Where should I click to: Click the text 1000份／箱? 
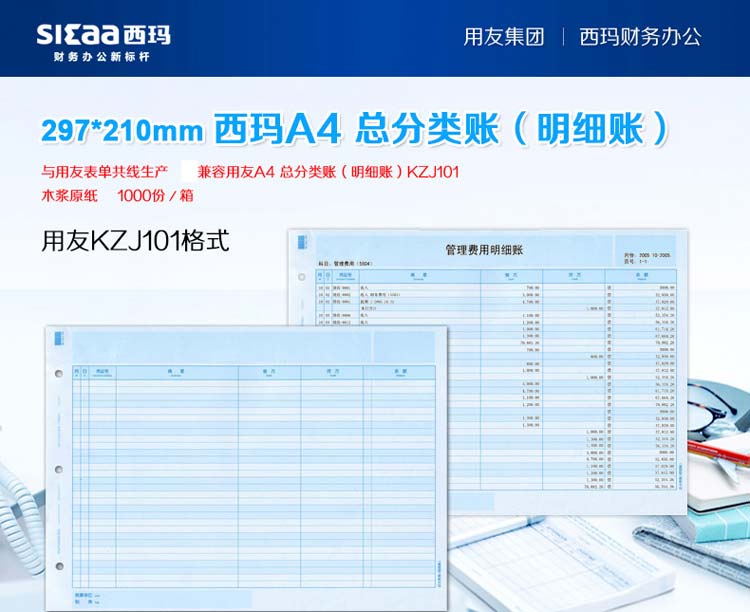pyautogui.click(x=155, y=195)
